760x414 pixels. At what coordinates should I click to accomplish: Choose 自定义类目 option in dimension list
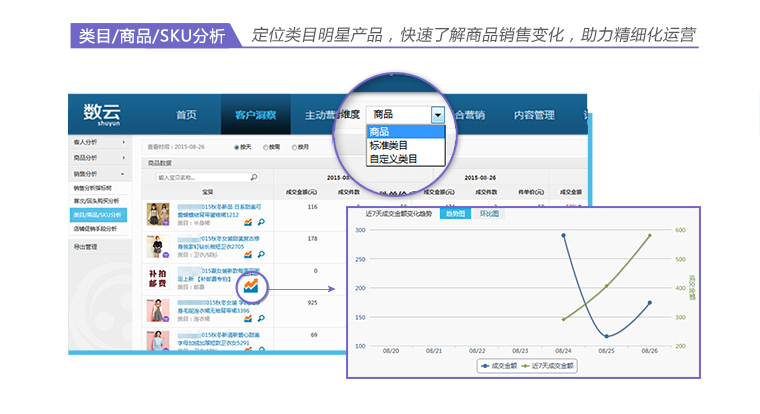406,159
